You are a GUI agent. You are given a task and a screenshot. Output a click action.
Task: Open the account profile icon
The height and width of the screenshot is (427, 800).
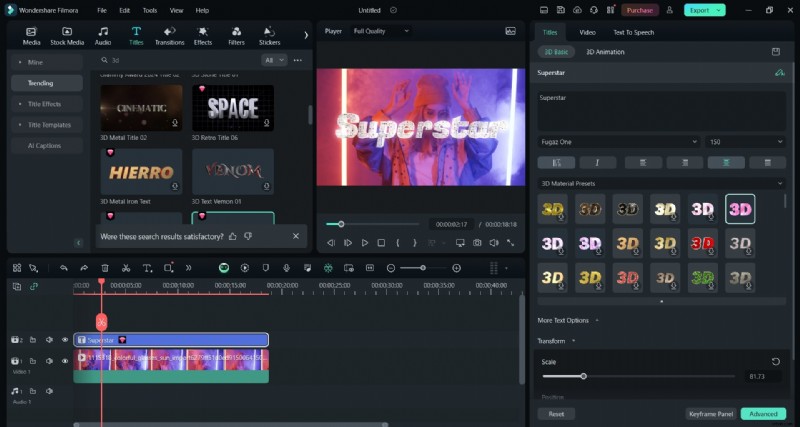tap(669, 10)
